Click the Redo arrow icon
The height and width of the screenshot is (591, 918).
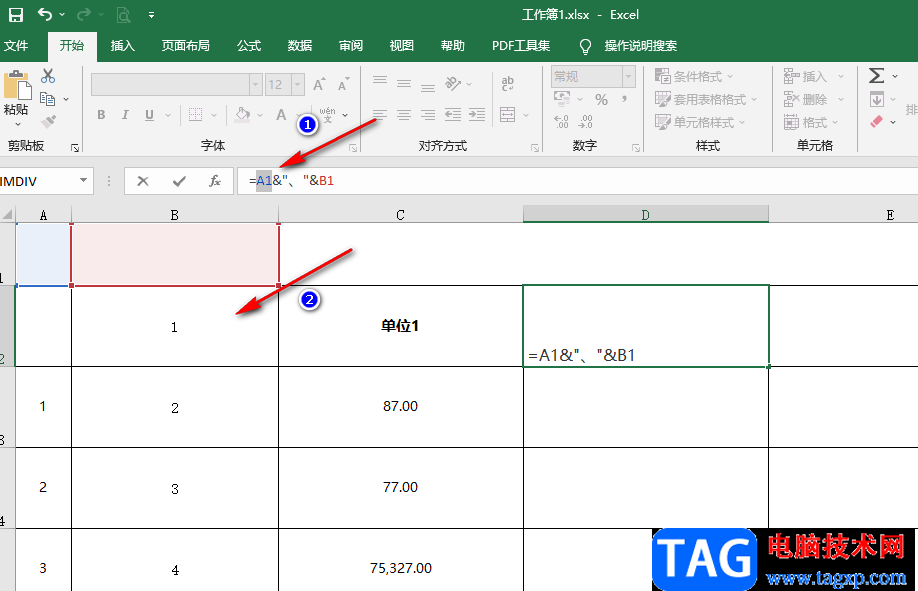(84, 15)
